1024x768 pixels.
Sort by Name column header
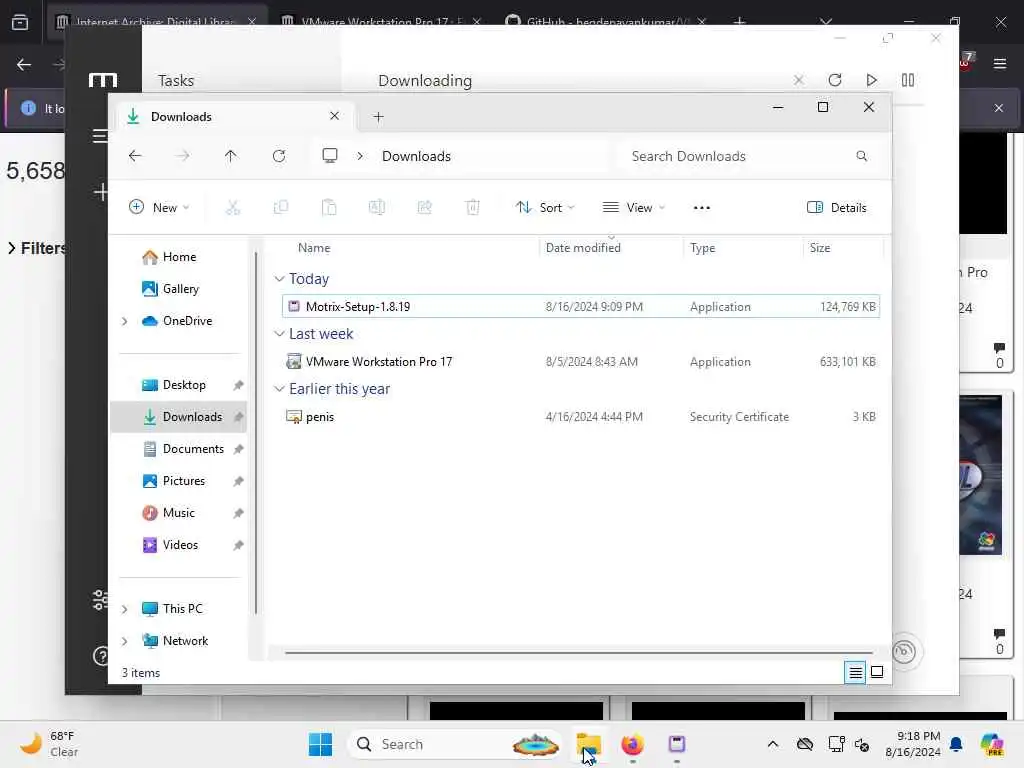click(313, 248)
